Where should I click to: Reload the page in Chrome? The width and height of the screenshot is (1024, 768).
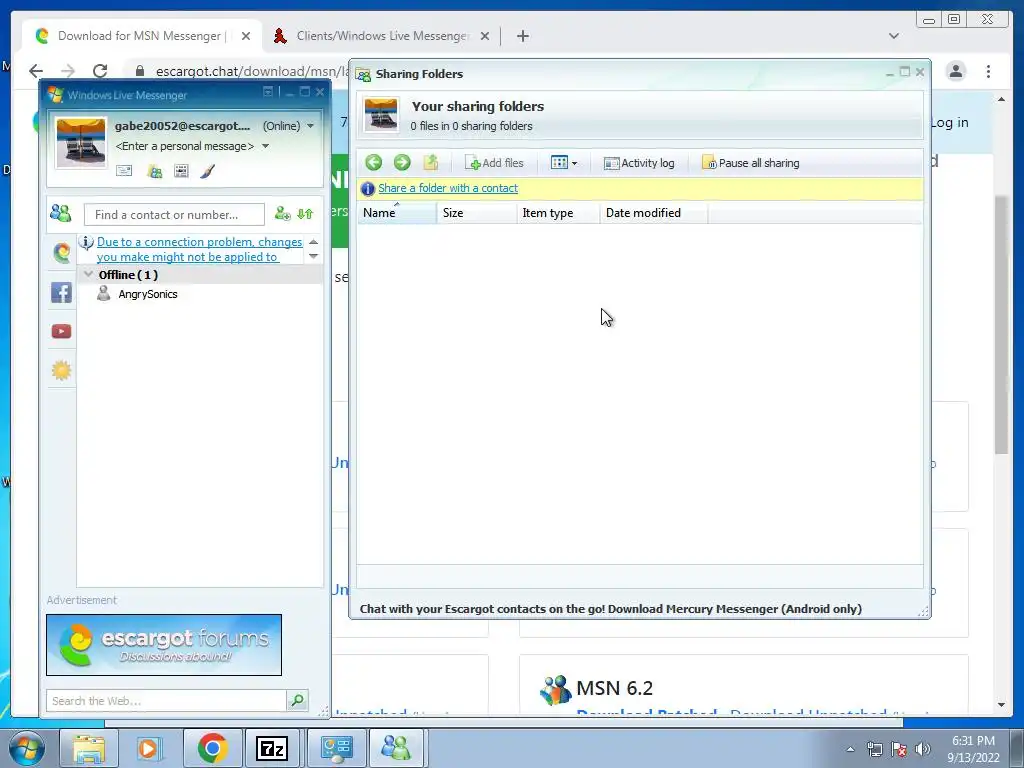[x=100, y=71]
